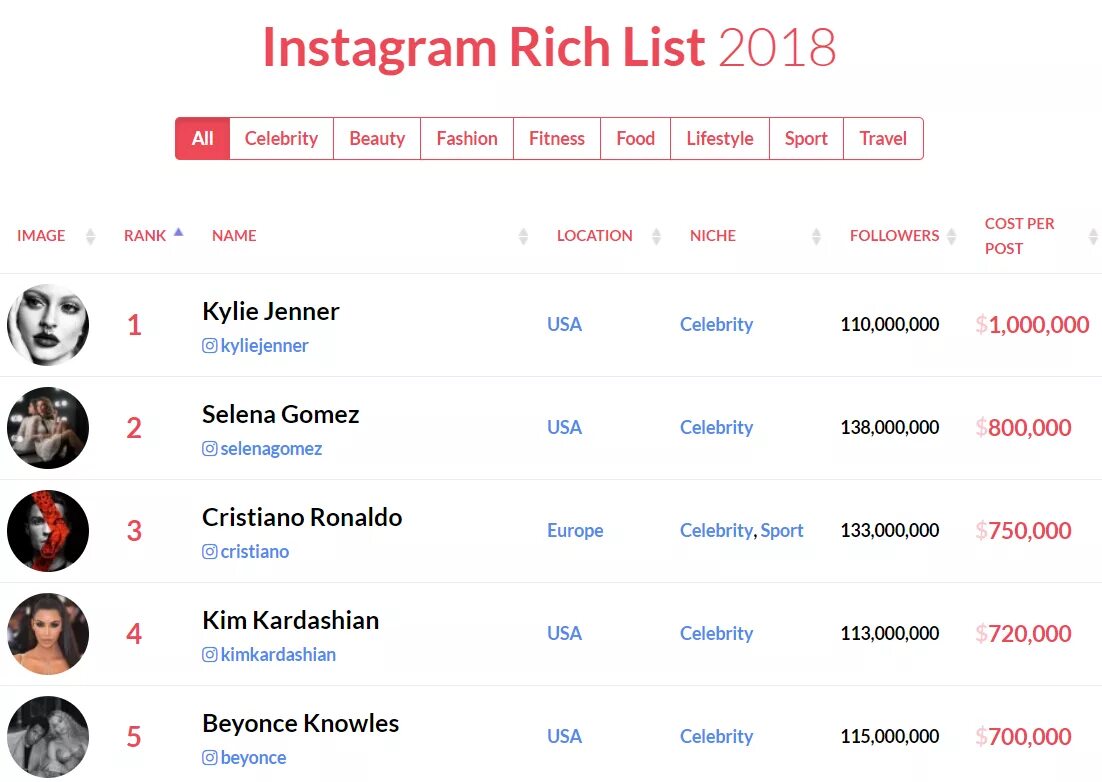The image size is (1102, 782).
Task: Click Instagram icon beside kimkardashian handle
Action: (209, 655)
